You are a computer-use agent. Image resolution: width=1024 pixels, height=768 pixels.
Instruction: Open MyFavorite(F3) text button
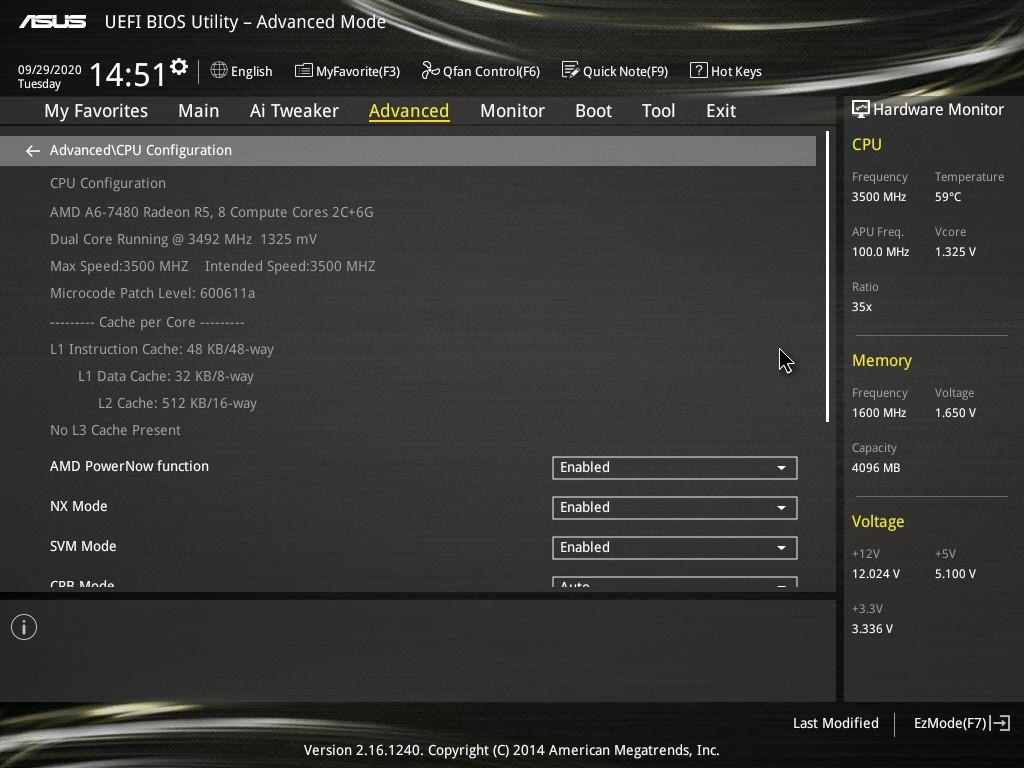pos(358,71)
